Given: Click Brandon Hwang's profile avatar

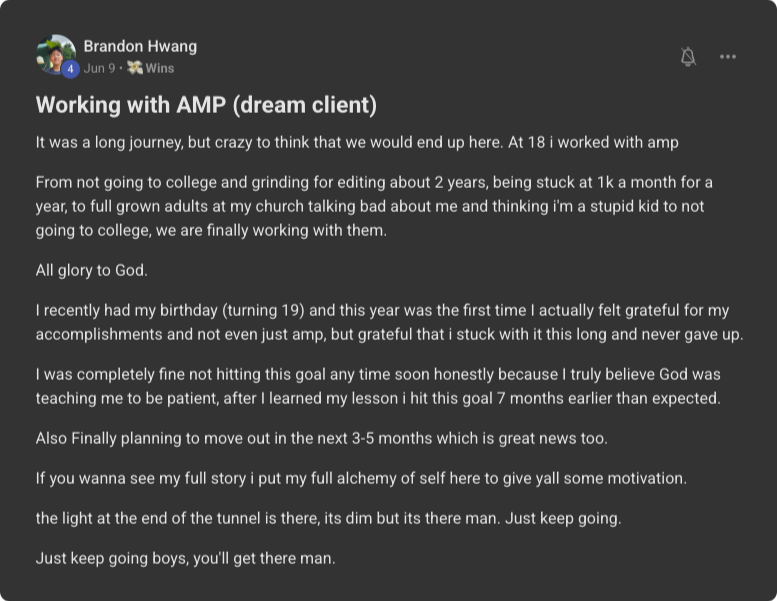Looking at the screenshot, I should 55,54.
